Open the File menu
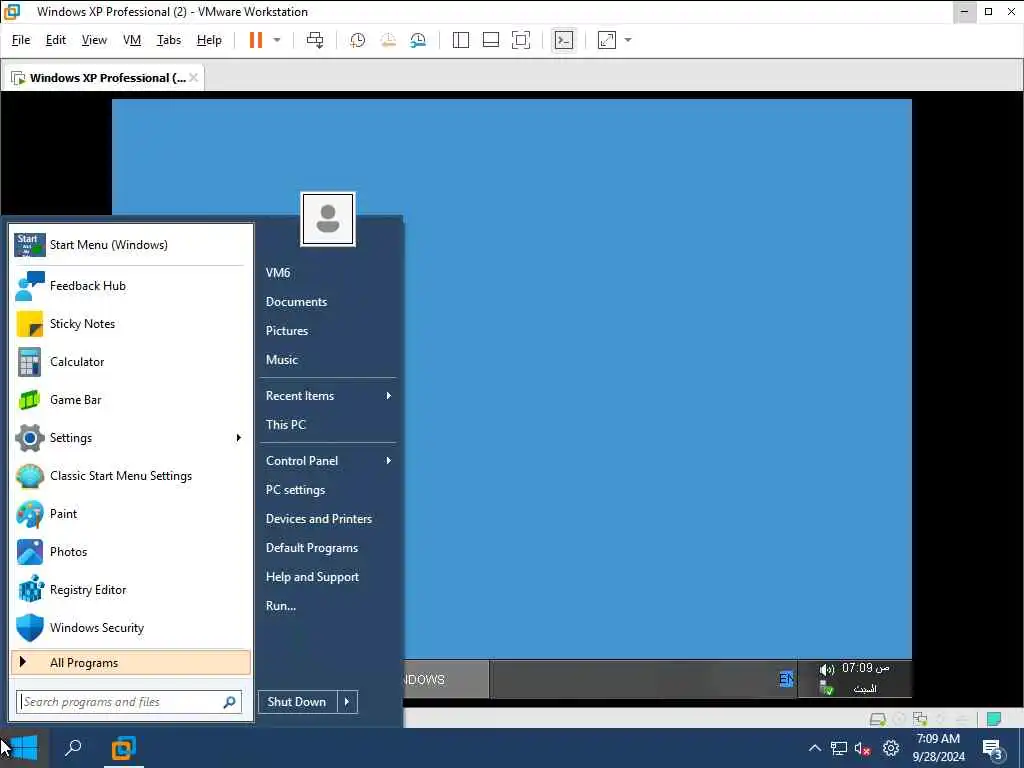1024x768 pixels. coord(21,40)
